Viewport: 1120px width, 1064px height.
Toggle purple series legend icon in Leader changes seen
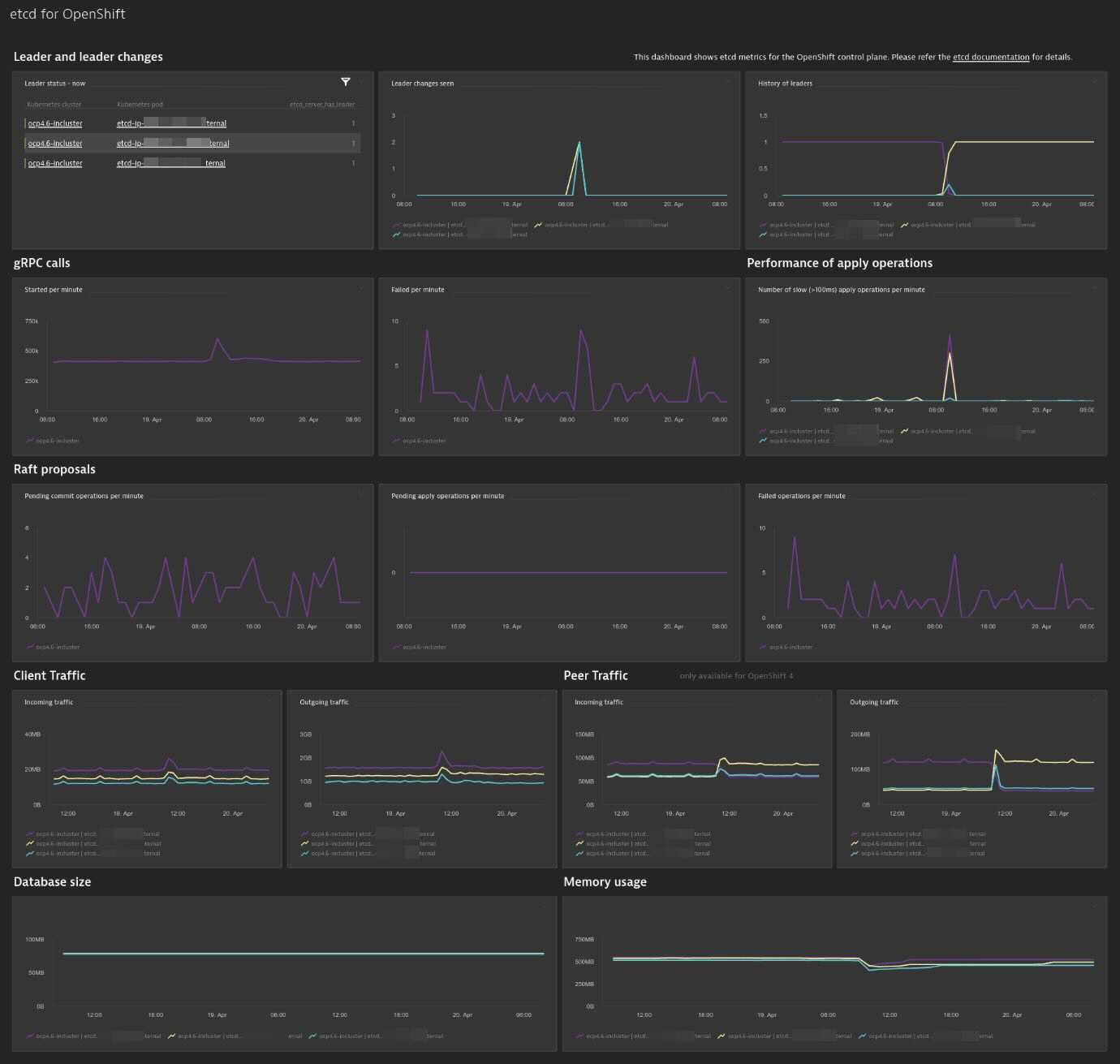[x=396, y=225]
